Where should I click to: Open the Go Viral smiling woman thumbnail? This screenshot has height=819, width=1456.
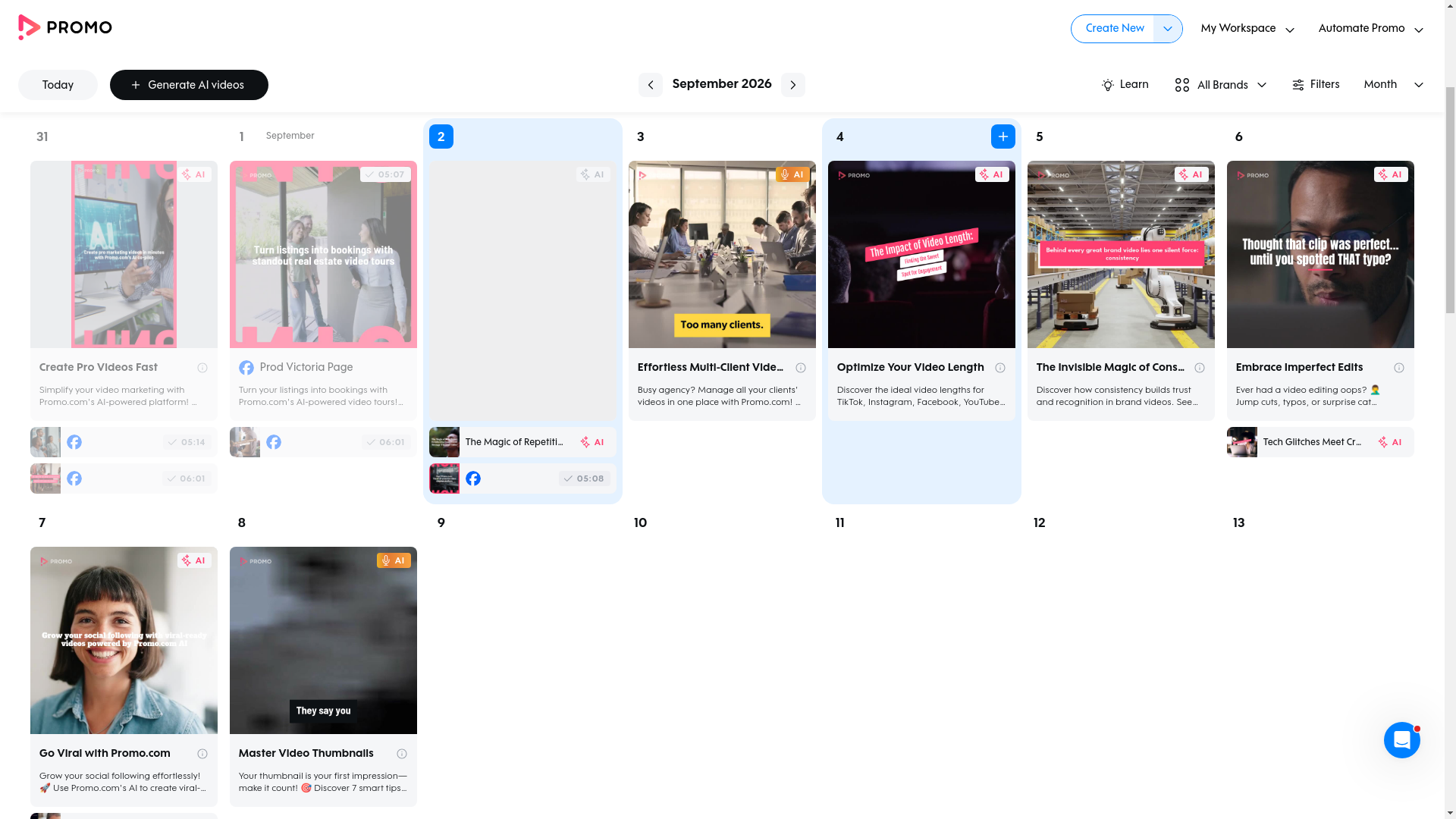point(124,641)
